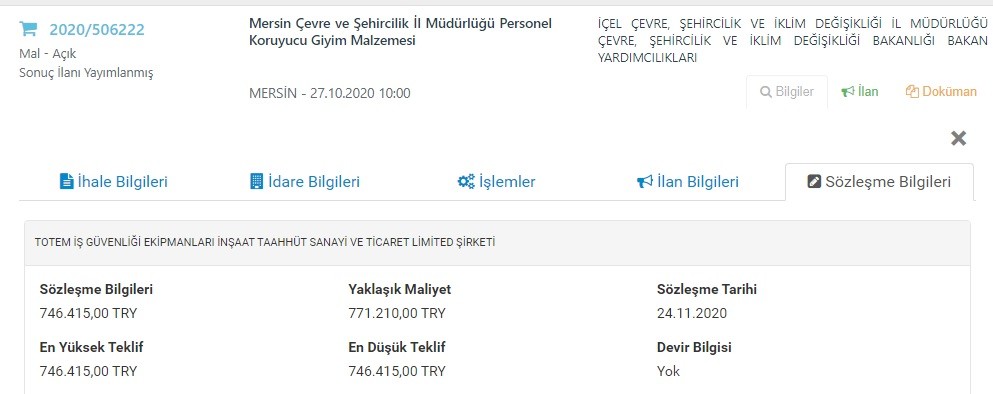The width and height of the screenshot is (993, 394).
Task: Click the gears icon on İşlemler
Action: pos(466,182)
